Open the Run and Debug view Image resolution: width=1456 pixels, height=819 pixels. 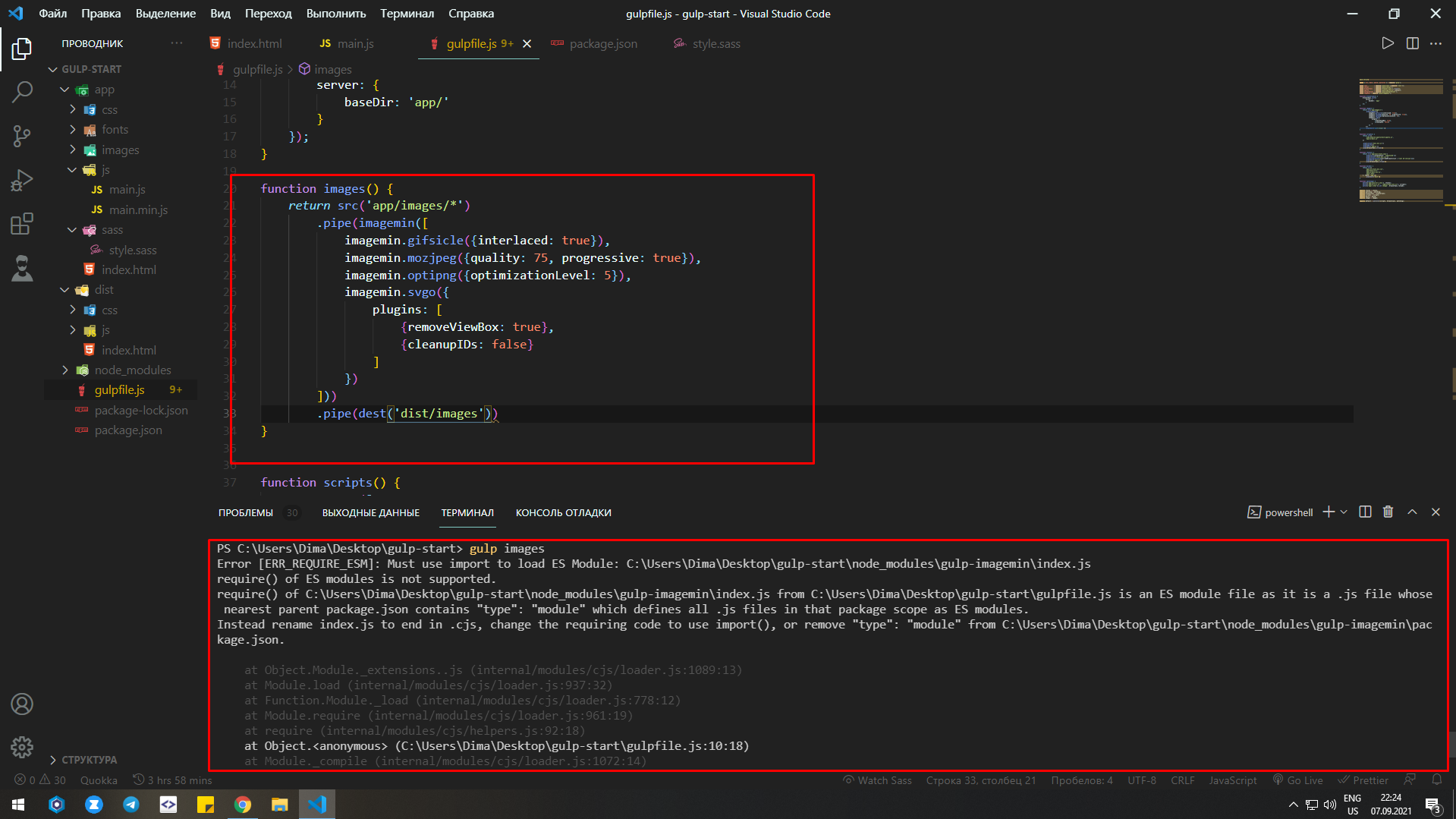click(x=22, y=180)
